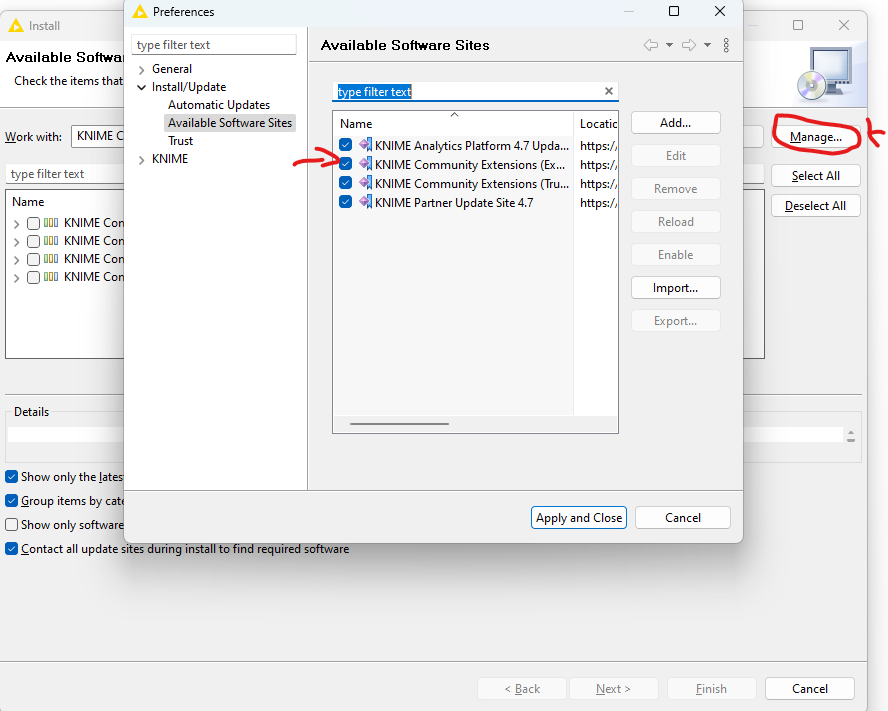The height and width of the screenshot is (711, 888).
Task: Click the Work with combo box
Action: [97, 137]
